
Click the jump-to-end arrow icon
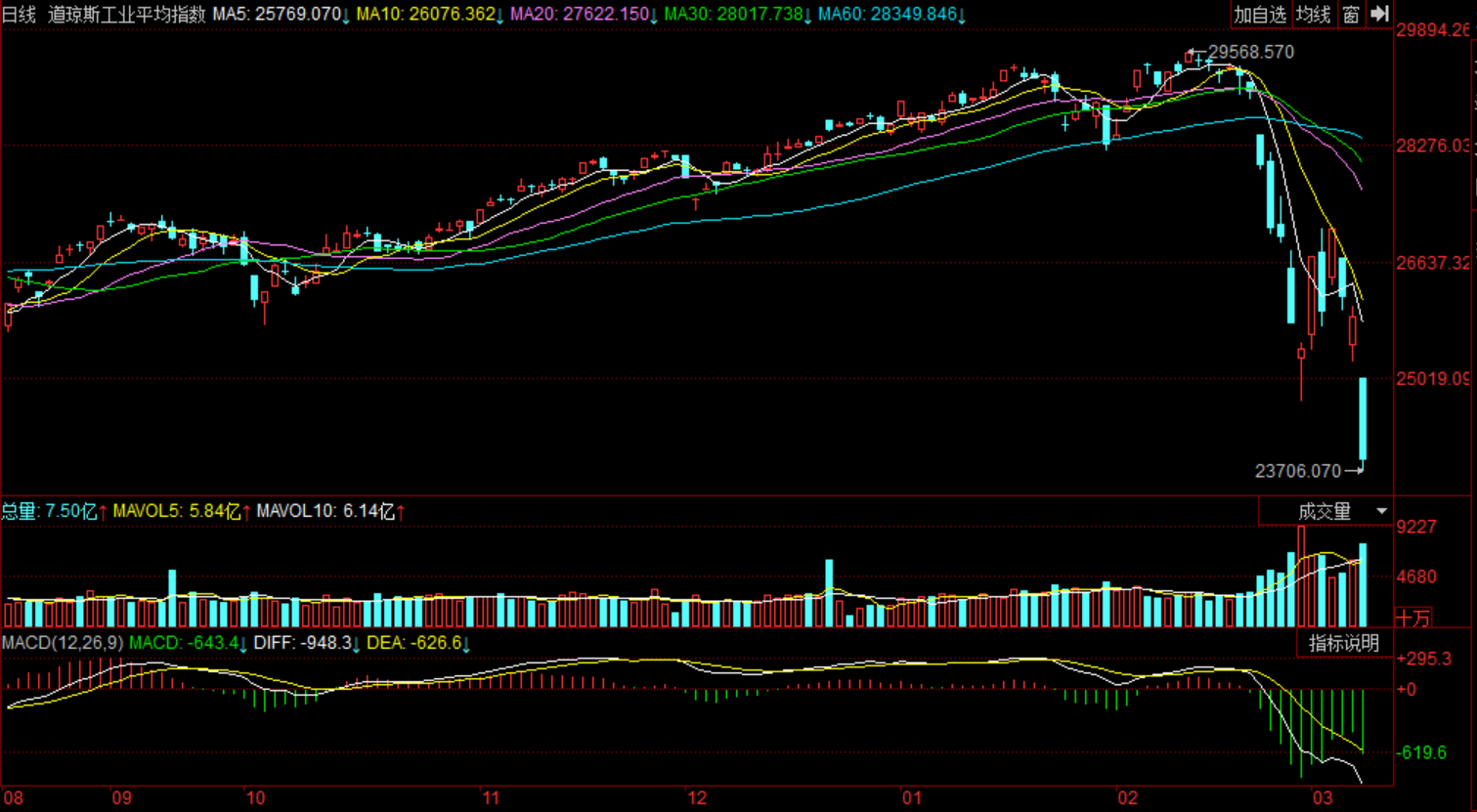point(1379,14)
